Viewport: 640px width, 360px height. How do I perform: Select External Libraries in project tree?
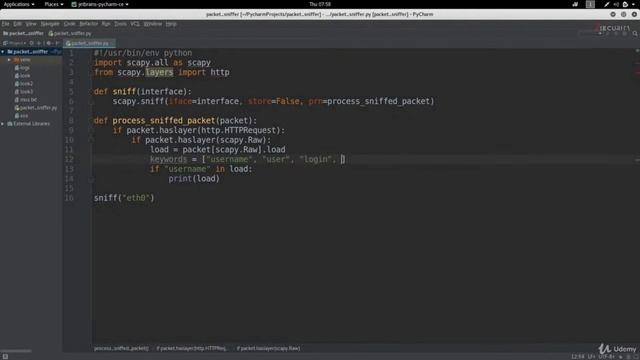click(x=29, y=124)
